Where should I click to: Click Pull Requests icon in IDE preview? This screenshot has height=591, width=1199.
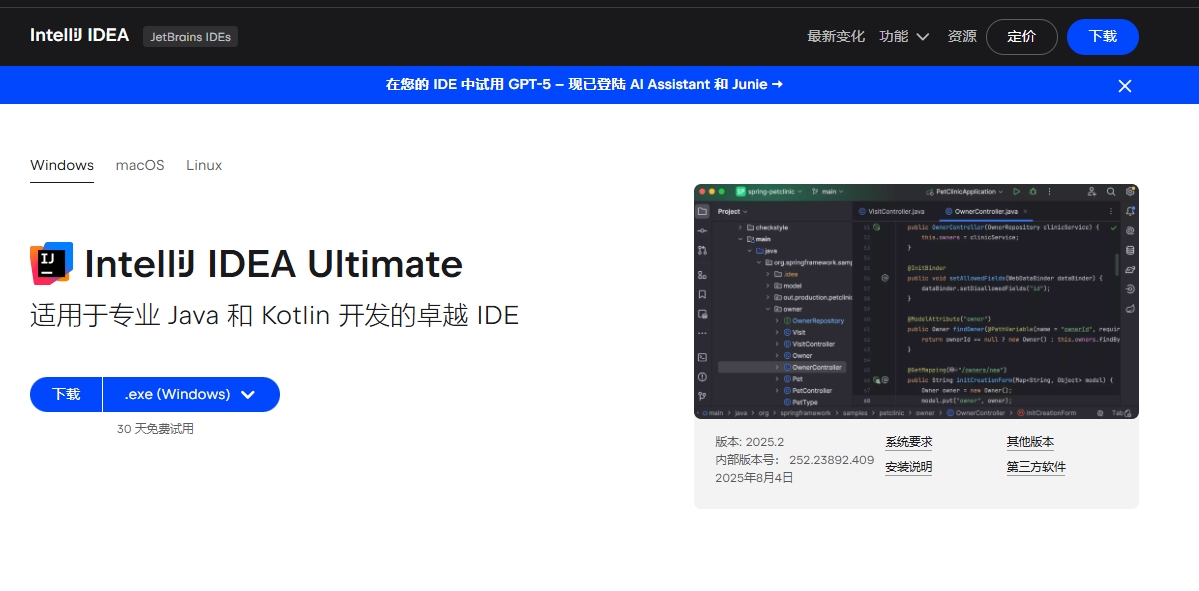coord(702,250)
